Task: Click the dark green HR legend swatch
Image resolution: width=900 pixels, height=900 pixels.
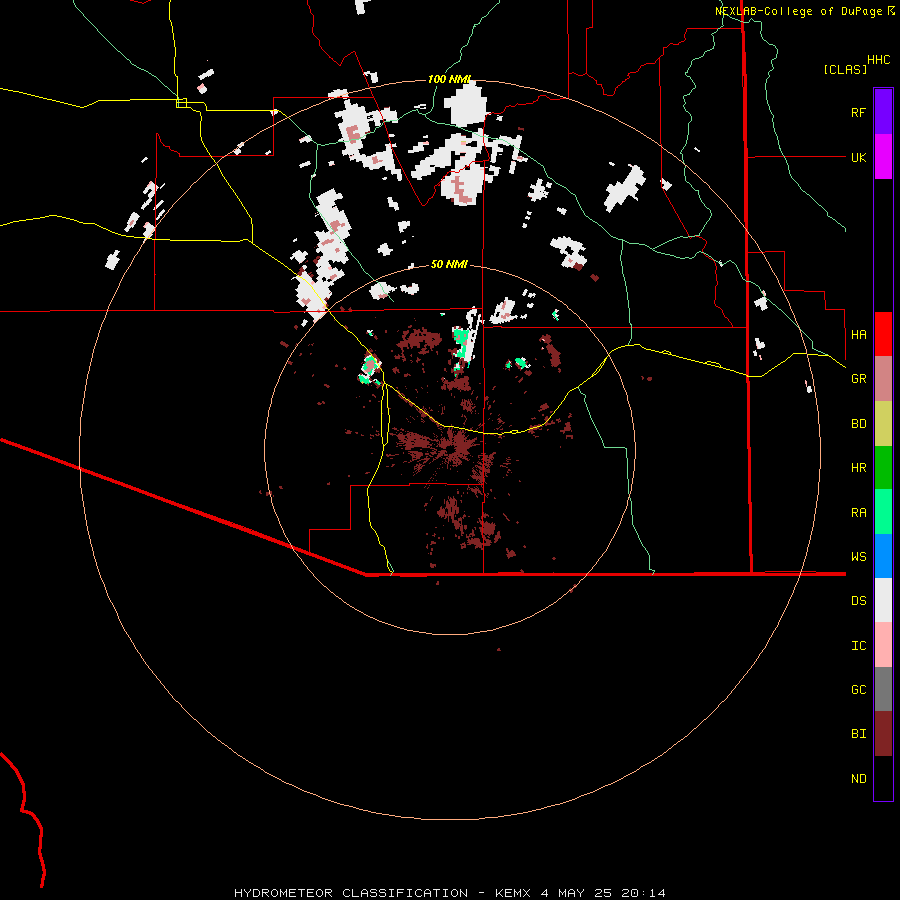Action: [883, 468]
